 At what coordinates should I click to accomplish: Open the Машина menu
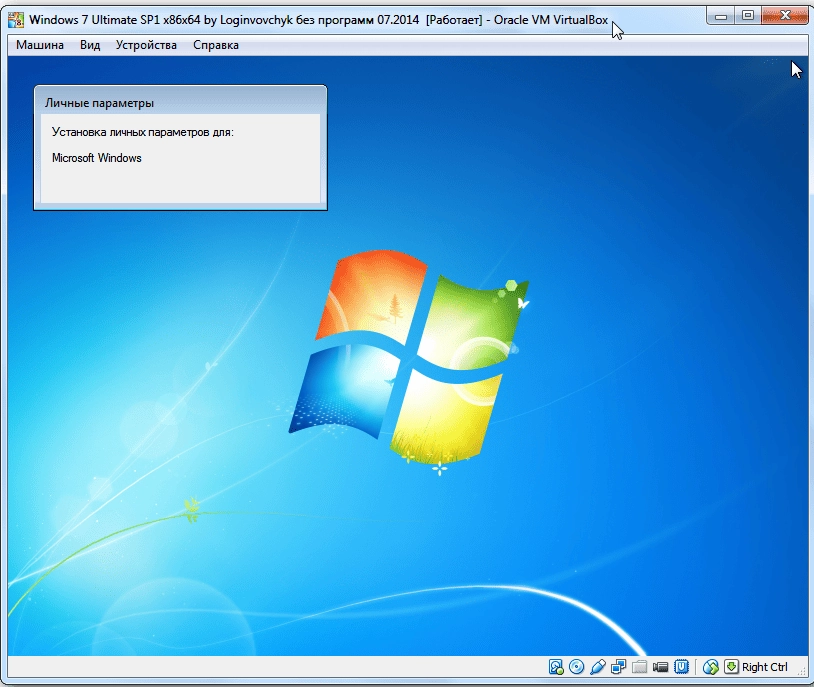(40, 45)
